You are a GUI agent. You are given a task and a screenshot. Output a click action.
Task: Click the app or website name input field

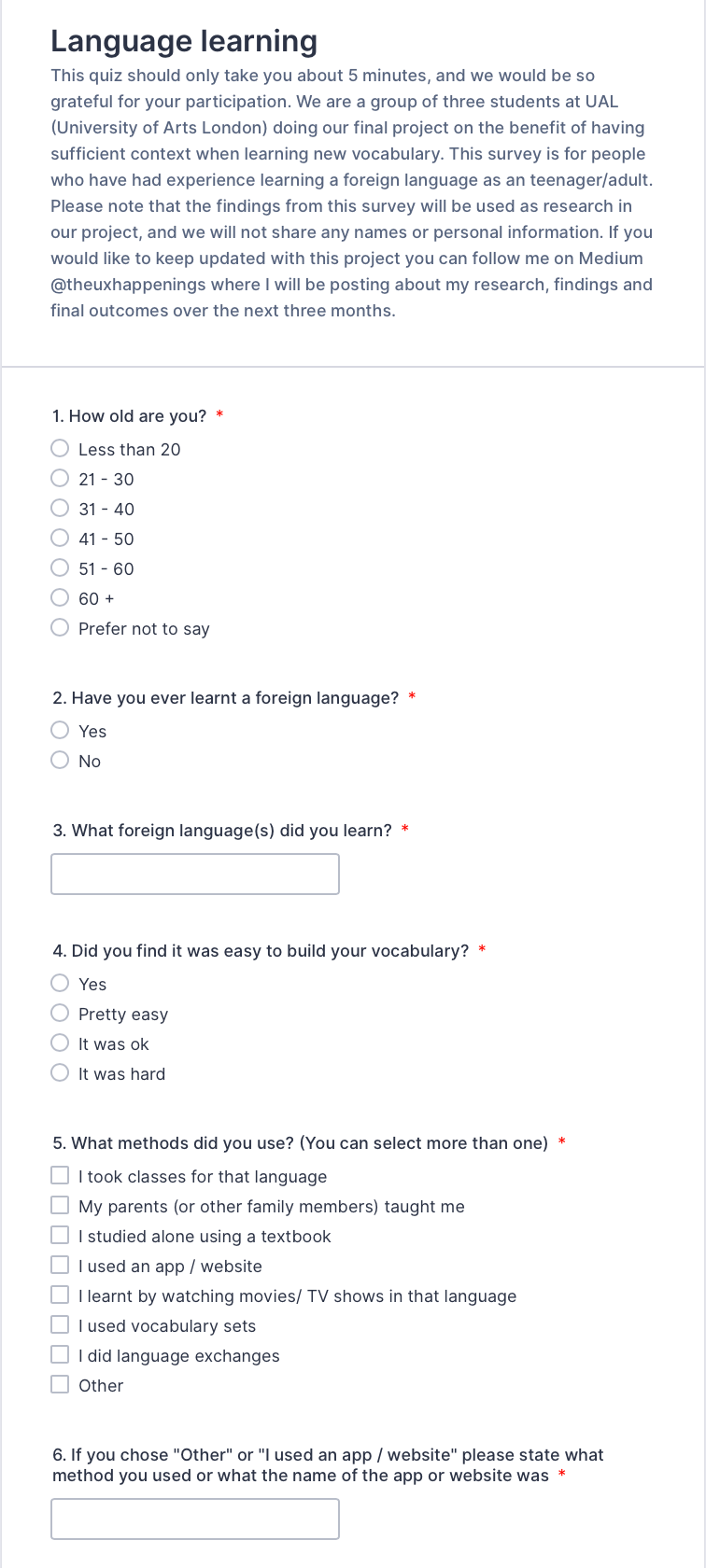[195, 1519]
